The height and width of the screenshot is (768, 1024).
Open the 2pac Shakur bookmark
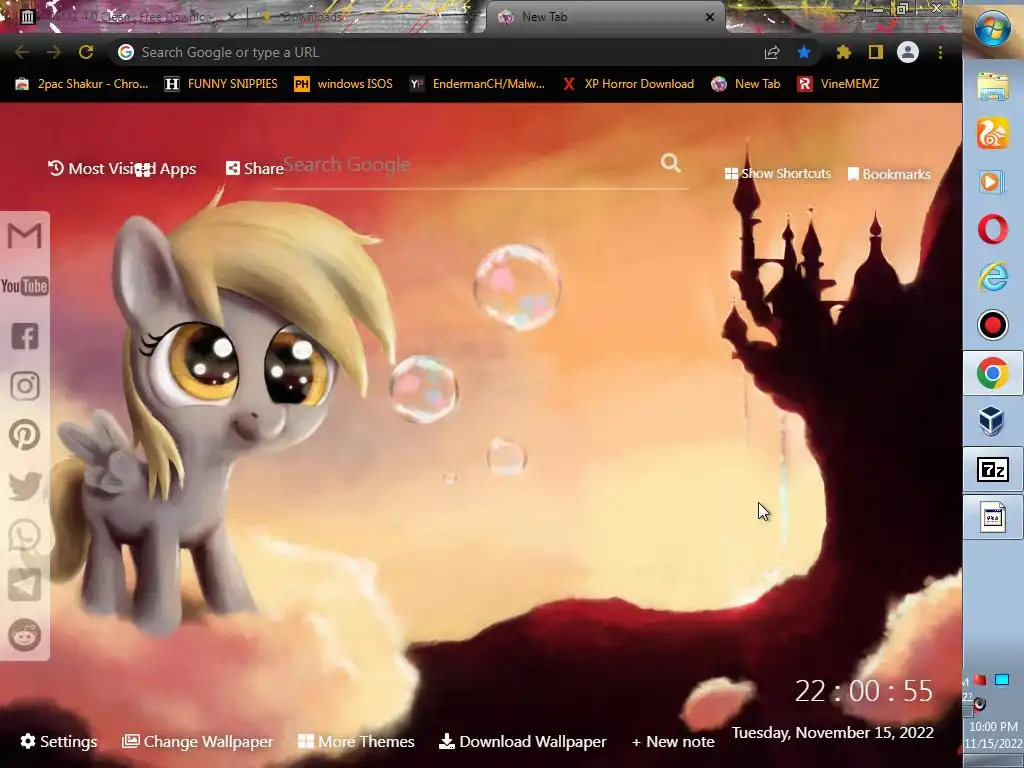pos(82,84)
